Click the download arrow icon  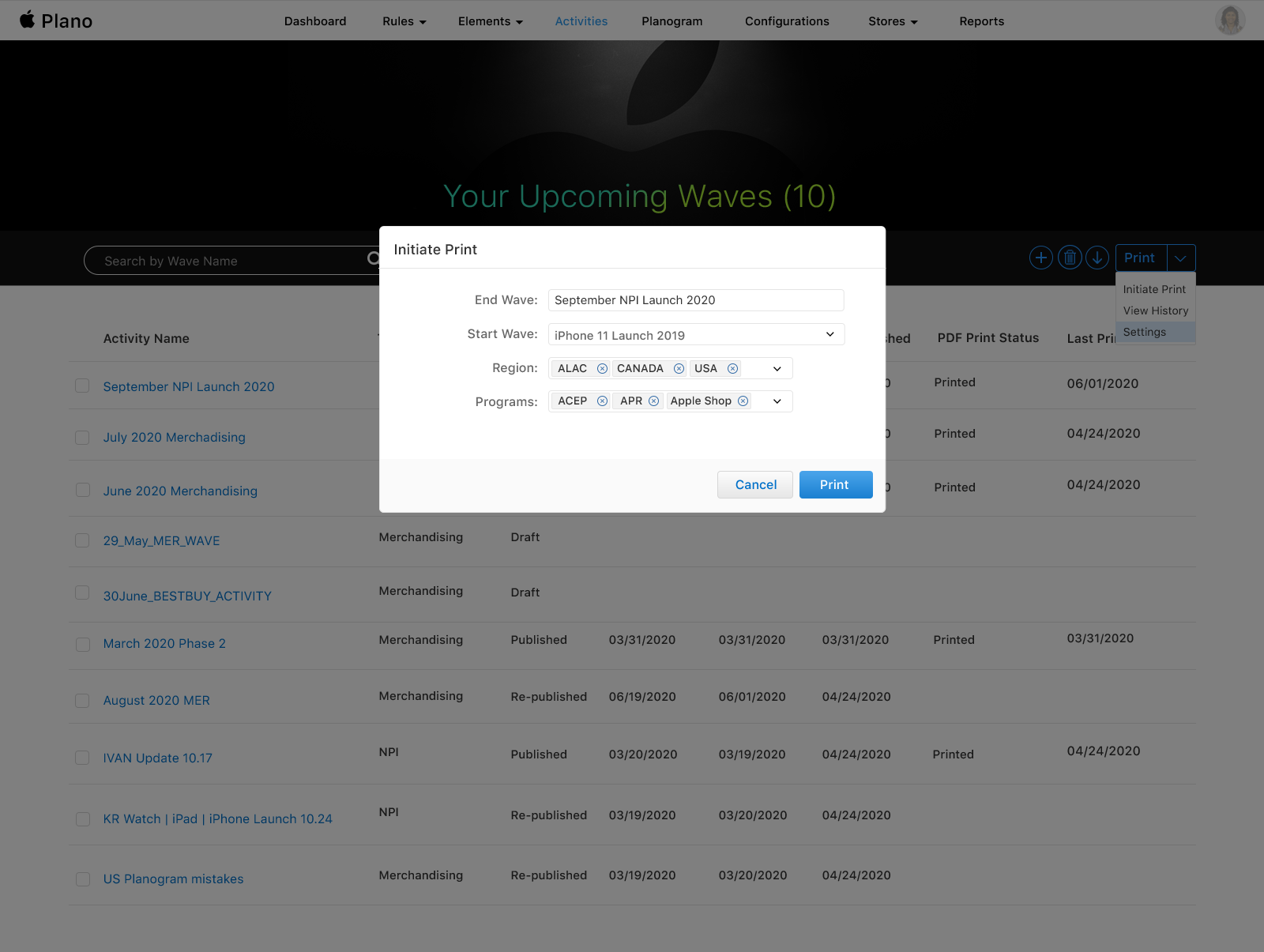tap(1097, 258)
